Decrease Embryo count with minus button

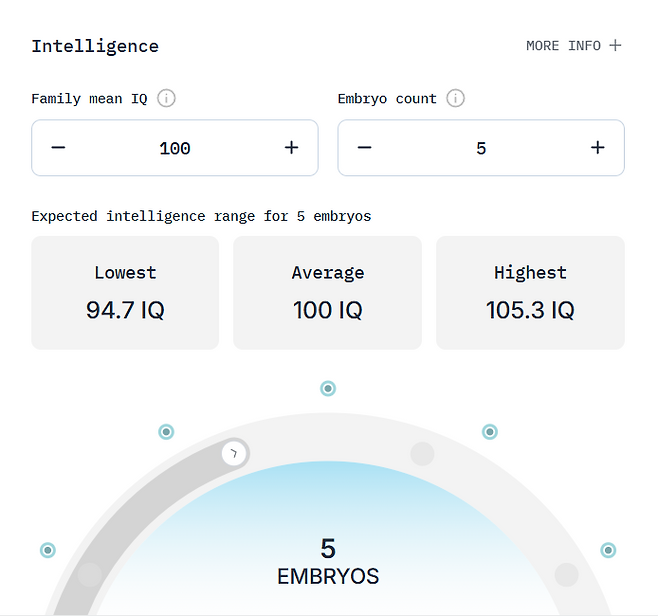(364, 148)
